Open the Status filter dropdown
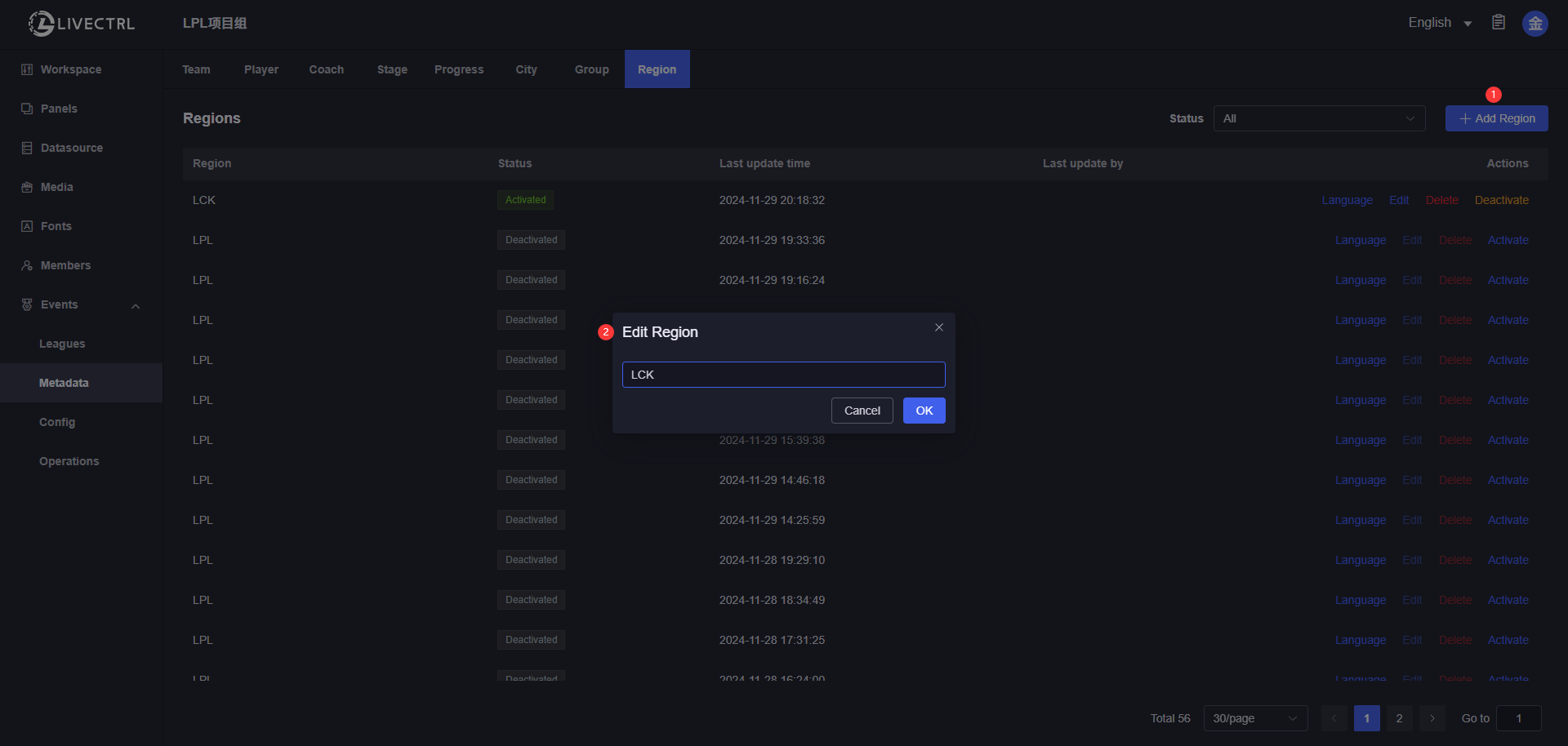This screenshot has height=746, width=1568. (x=1319, y=118)
